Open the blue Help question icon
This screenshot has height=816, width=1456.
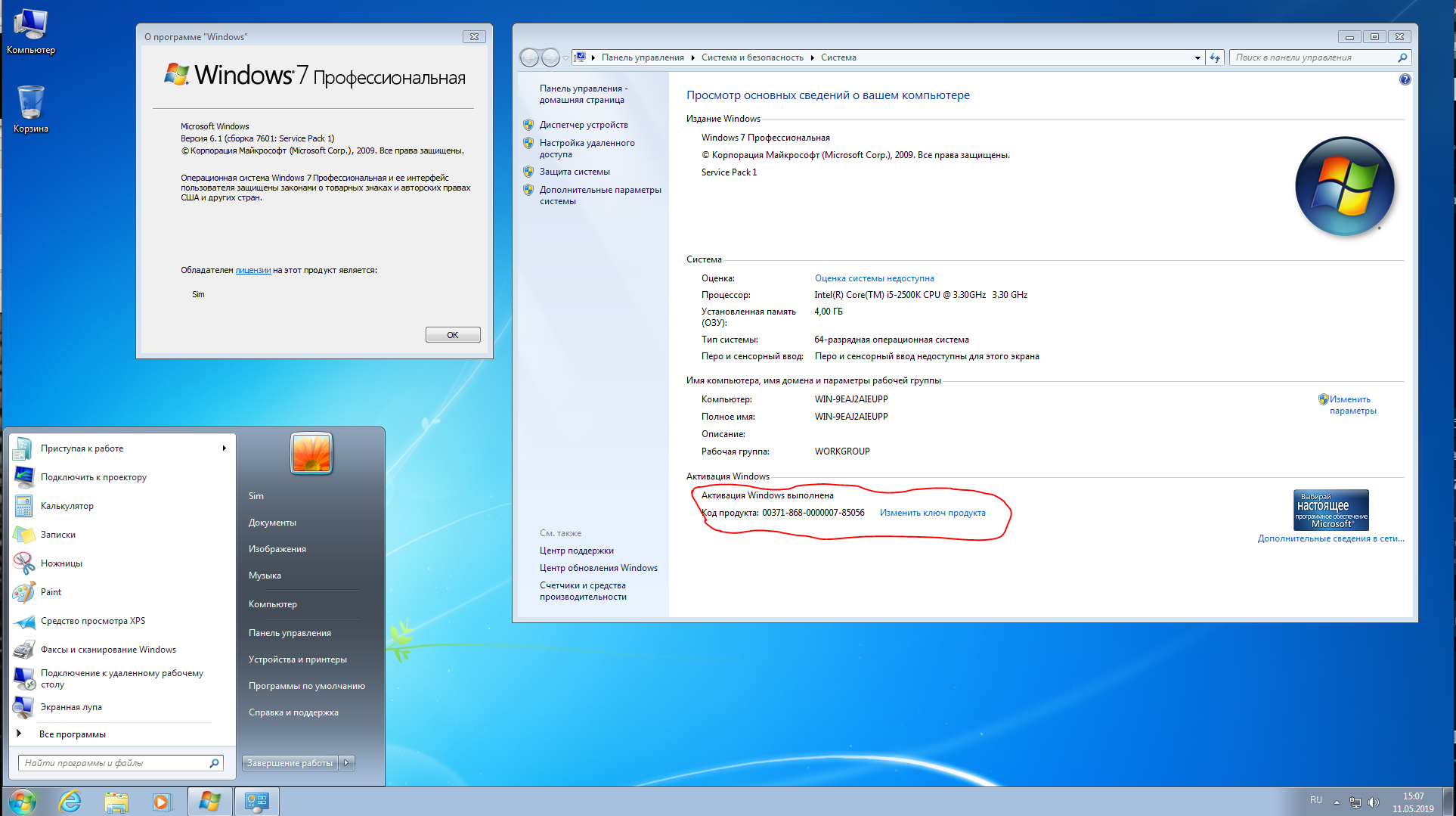pyautogui.click(x=1405, y=79)
